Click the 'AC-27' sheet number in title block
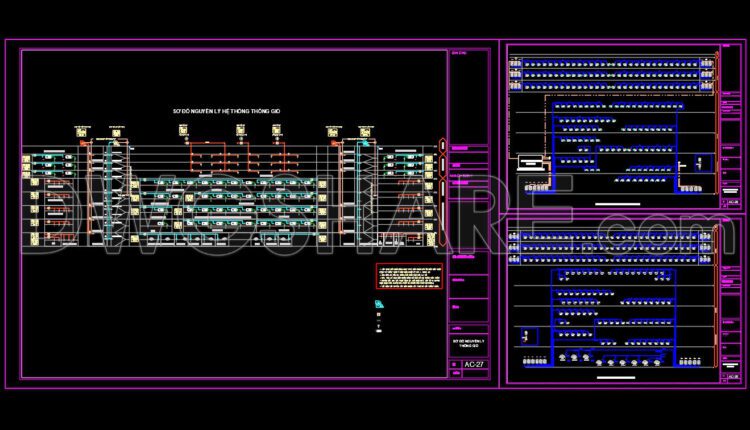750x430 pixels. 474,364
